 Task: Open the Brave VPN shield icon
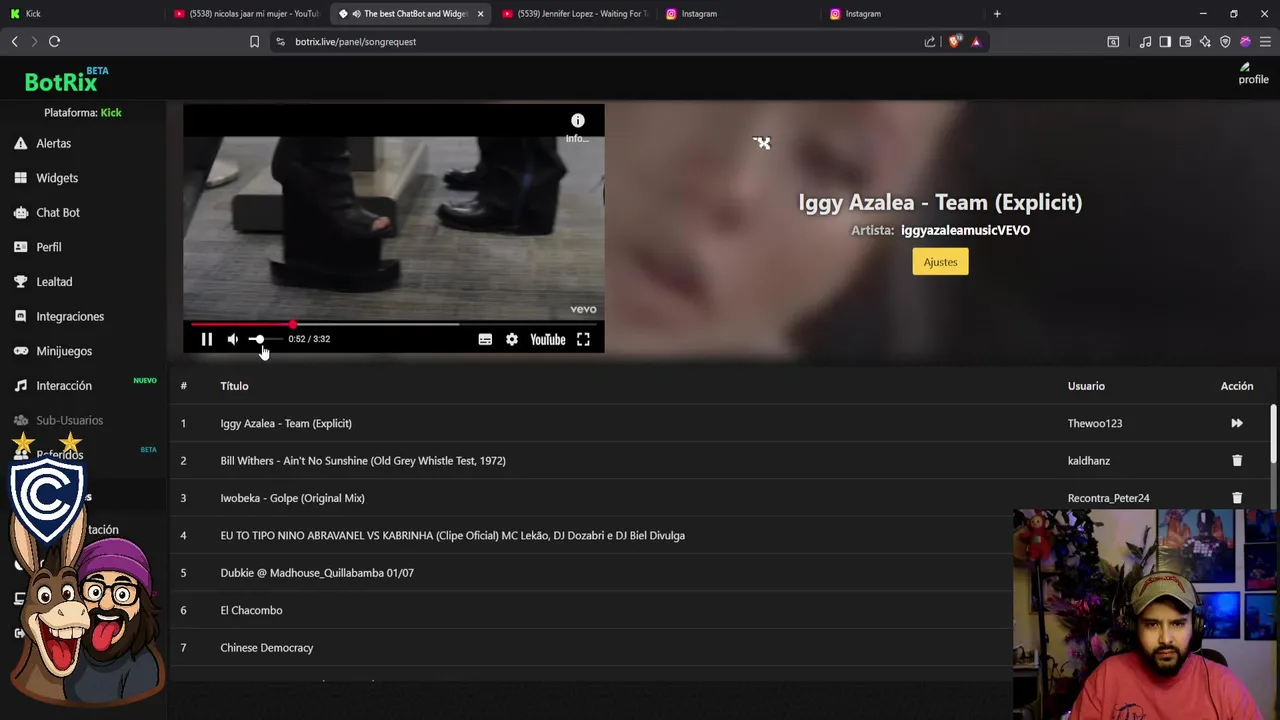click(x=1225, y=42)
